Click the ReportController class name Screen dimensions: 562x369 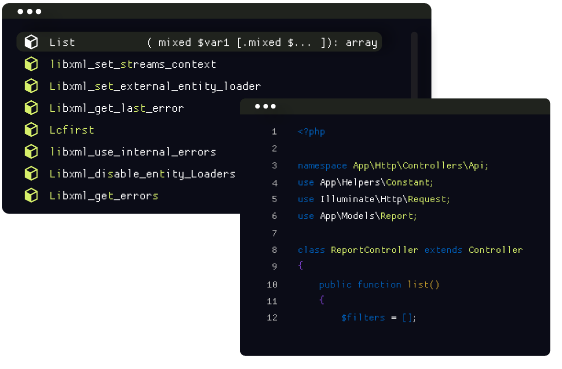point(374,250)
